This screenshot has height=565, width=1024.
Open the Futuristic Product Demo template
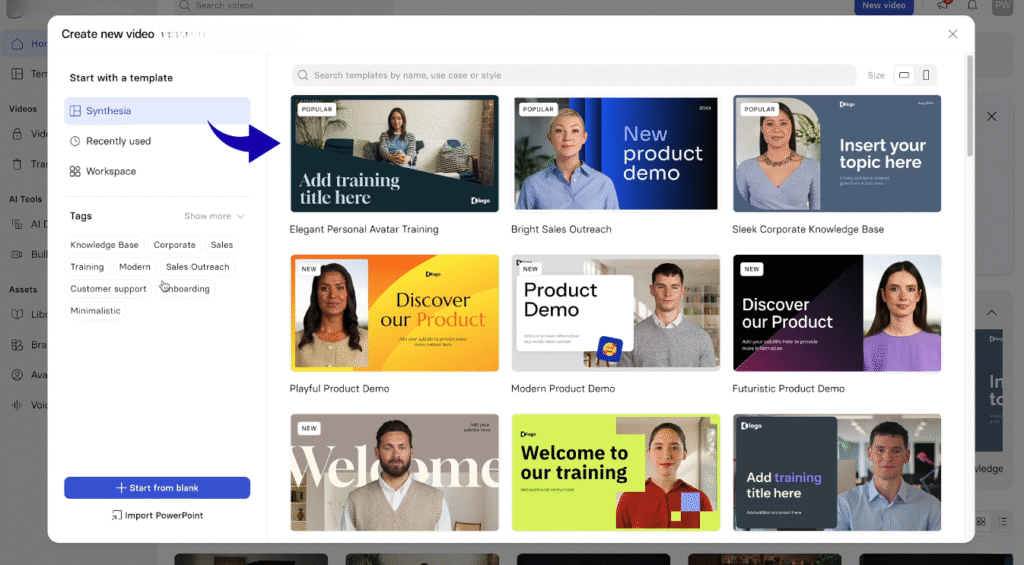coord(836,313)
